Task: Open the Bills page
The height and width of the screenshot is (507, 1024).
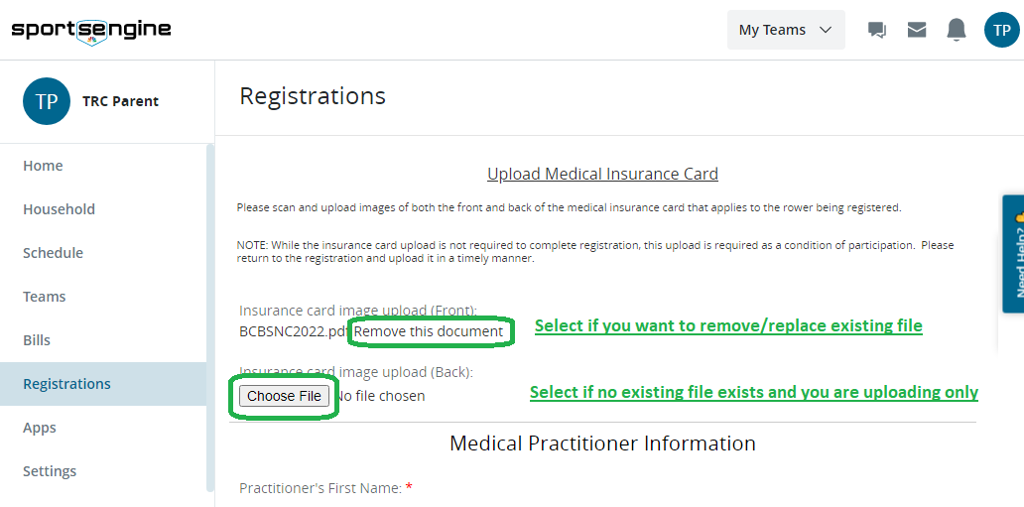Action: [37, 340]
